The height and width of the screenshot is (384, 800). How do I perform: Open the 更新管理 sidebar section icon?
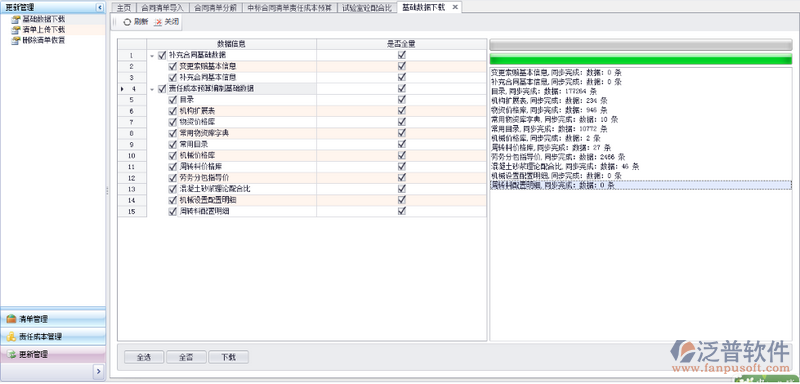tap(11, 354)
